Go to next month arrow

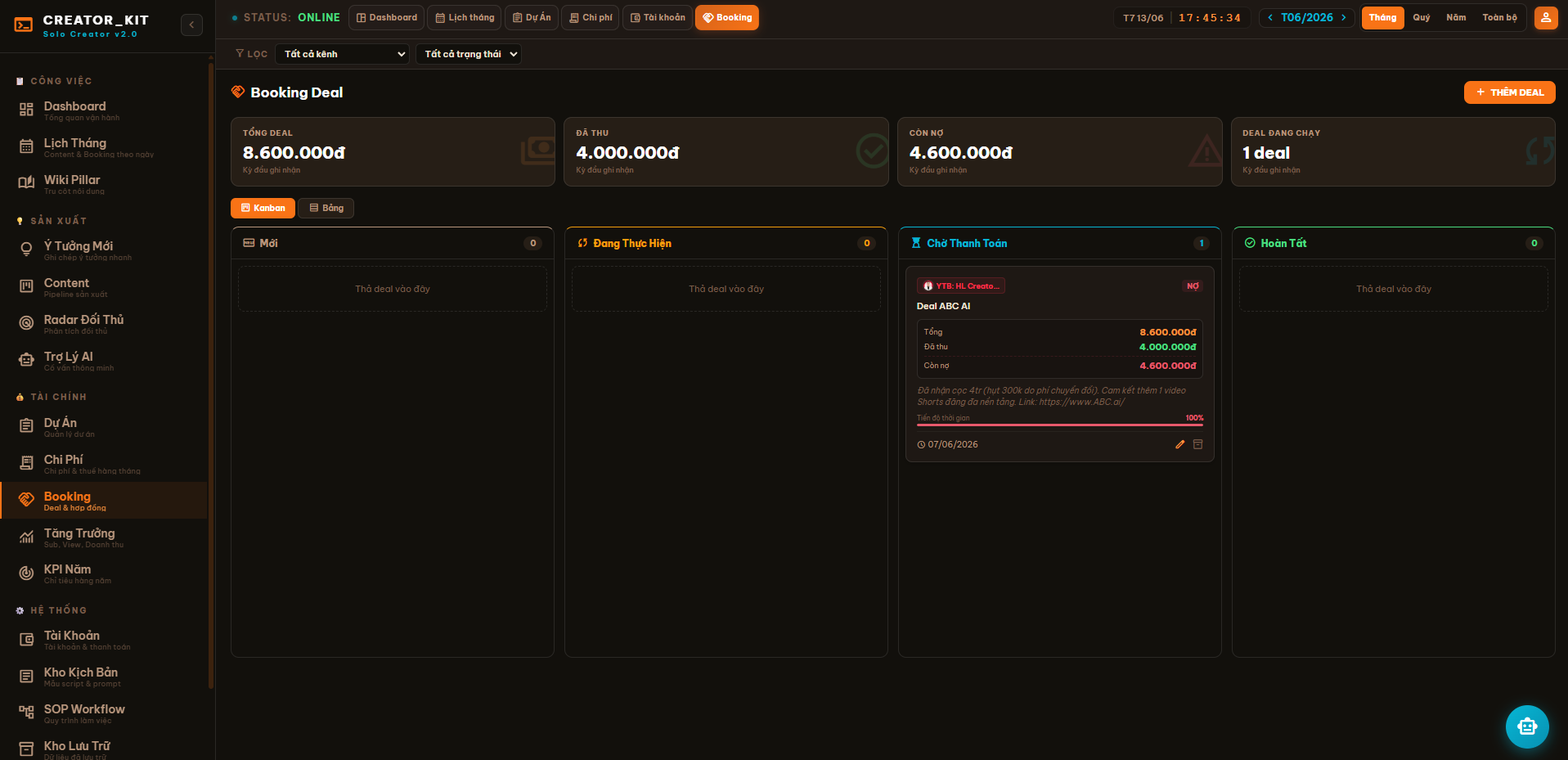coord(1343,18)
